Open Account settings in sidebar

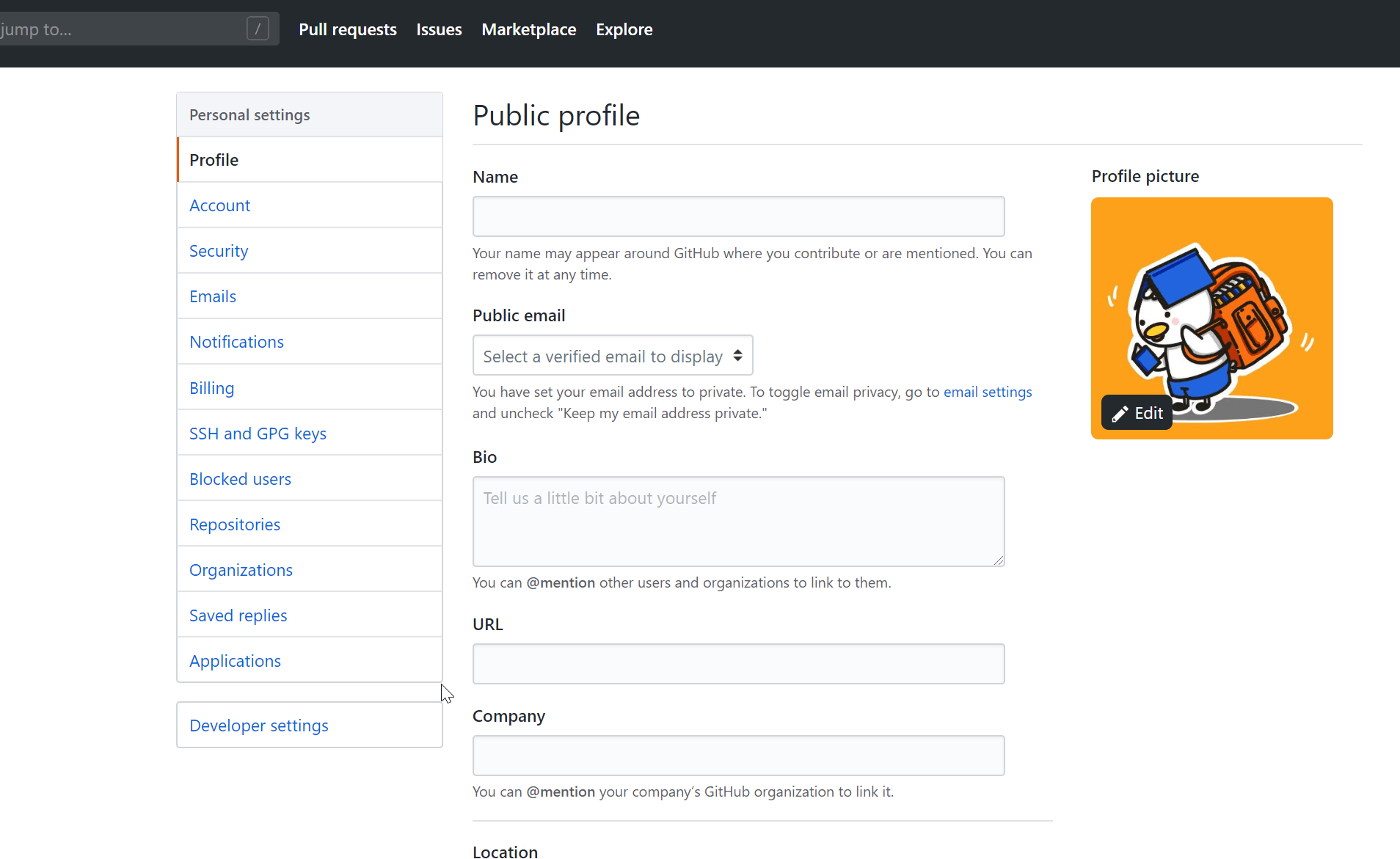point(310,205)
